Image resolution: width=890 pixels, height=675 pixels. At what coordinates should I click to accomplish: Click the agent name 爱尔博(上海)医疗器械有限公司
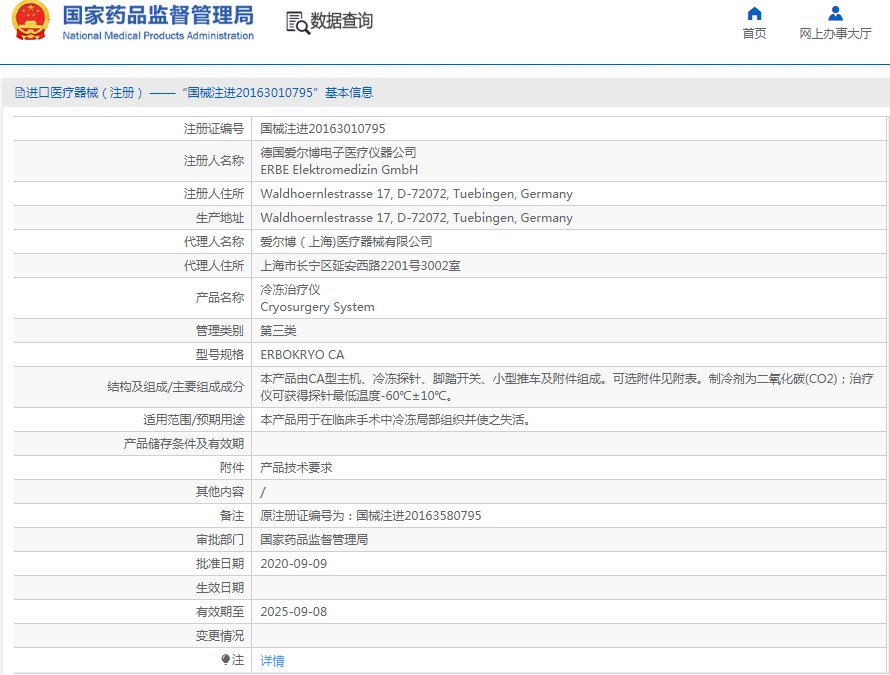click(x=346, y=242)
